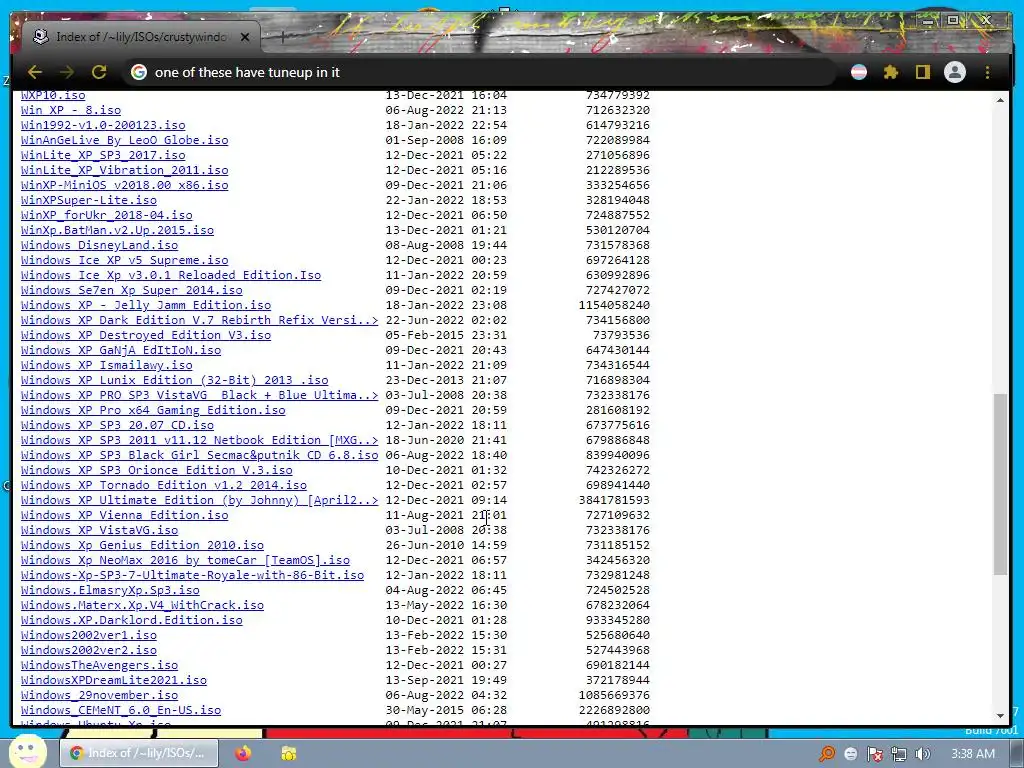The width and height of the screenshot is (1024, 768).
Task: Close the Index of /~lily/ISOs tab
Action: coord(245,37)
